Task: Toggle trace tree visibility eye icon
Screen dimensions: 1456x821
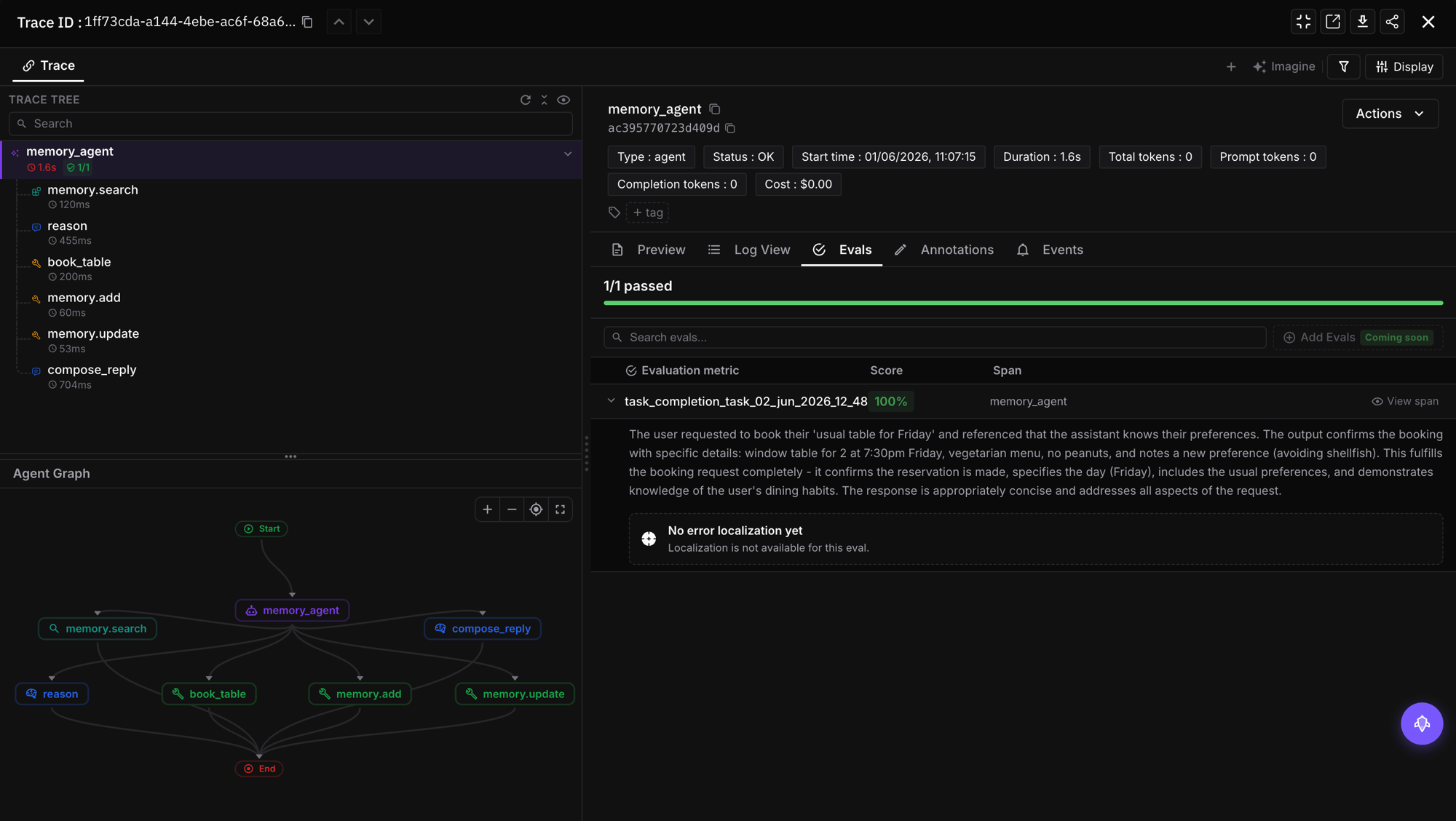Action: coord(563,100)
